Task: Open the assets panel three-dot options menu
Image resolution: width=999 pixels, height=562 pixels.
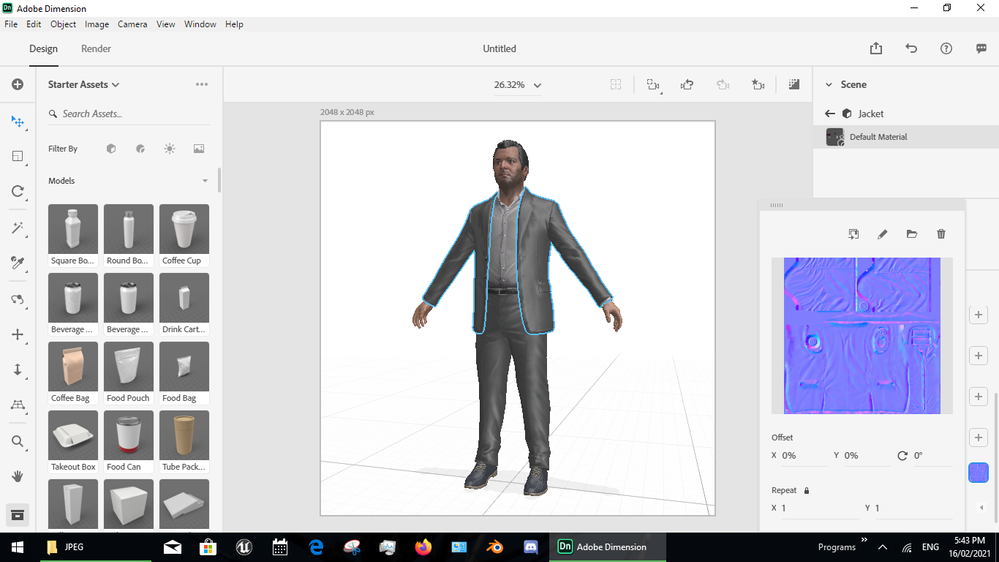Action: pyautogui.click(x=201, y=84)
